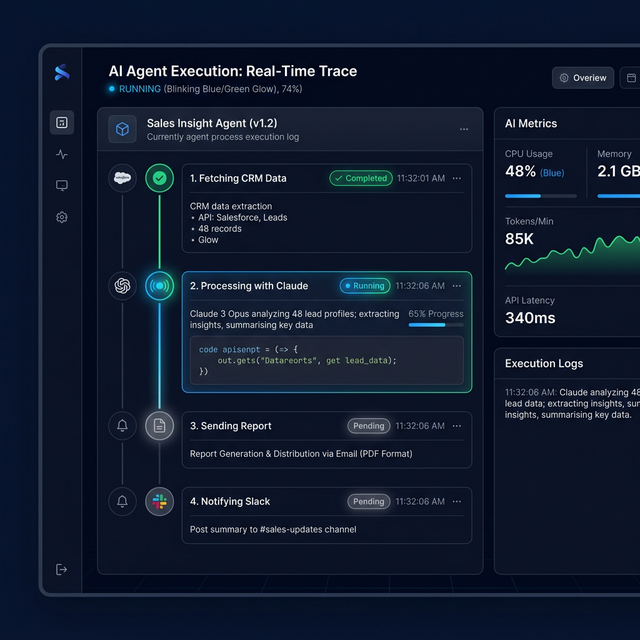Click the AI Metrics heading
Image resolution: width=640 pixels, height=640 pixels.
531,123
